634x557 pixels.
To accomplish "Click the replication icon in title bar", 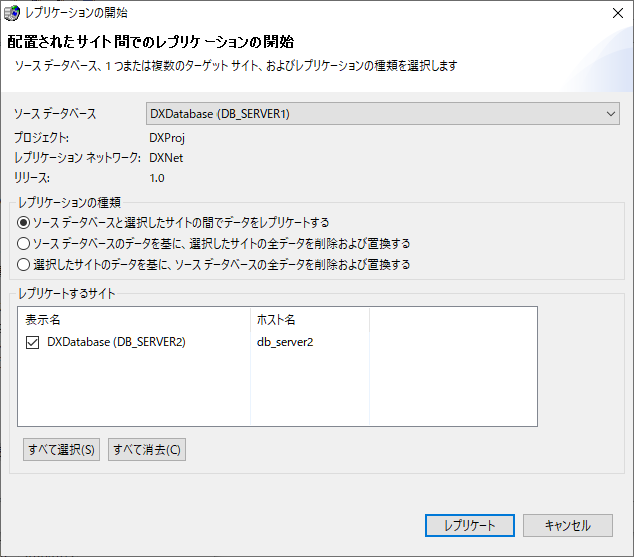I will [x=11, y=13].
